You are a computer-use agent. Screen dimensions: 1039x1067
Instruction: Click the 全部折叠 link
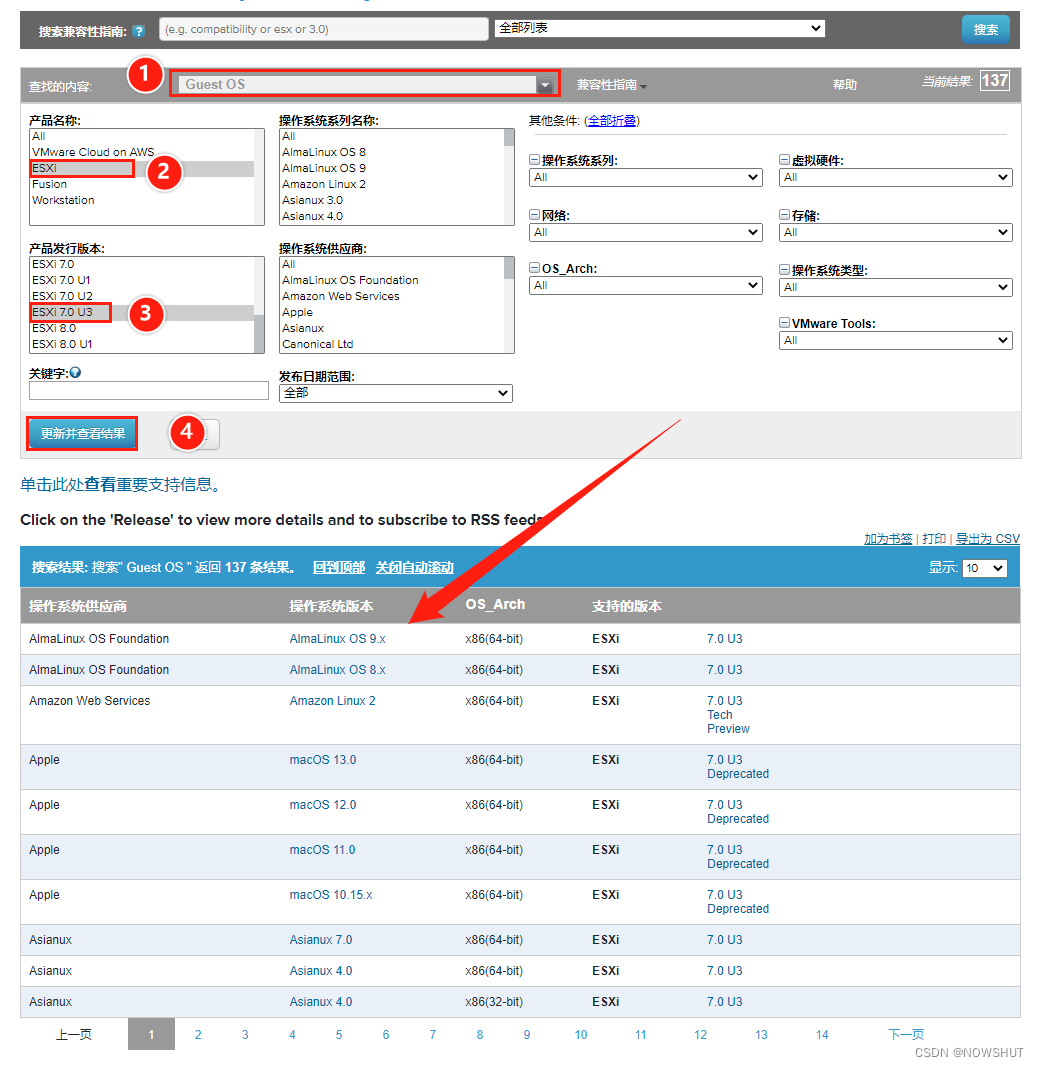(x=612, y=120)
